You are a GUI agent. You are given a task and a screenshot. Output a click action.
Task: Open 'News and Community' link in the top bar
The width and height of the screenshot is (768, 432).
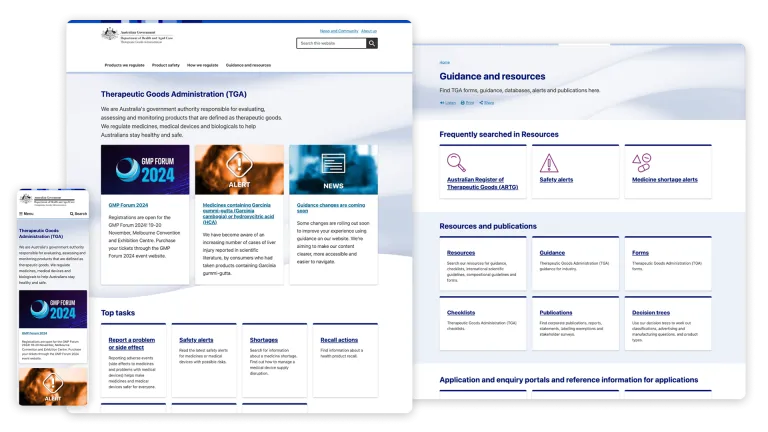coord(338,31)
